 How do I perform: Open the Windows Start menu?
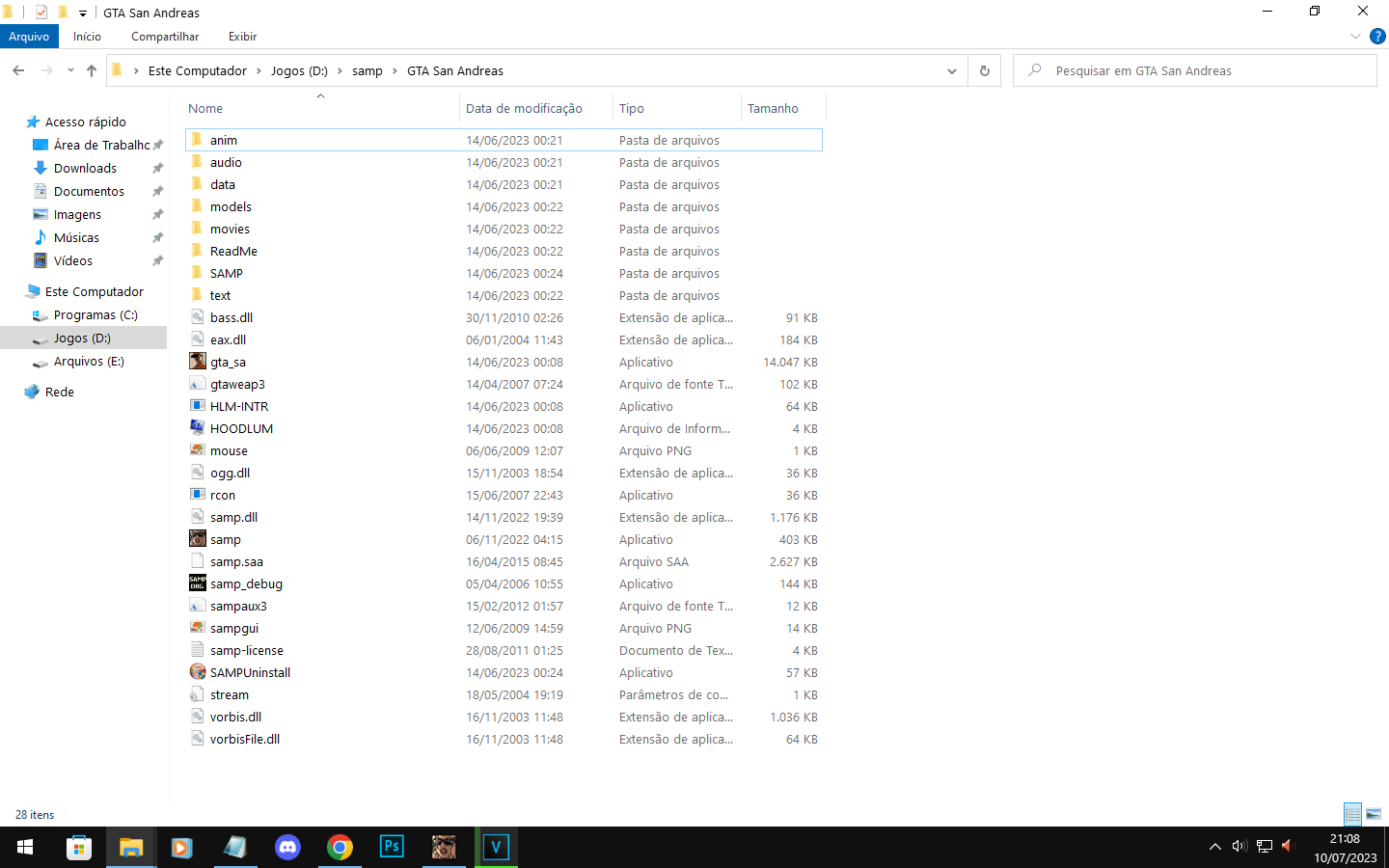tap(26, 847)
